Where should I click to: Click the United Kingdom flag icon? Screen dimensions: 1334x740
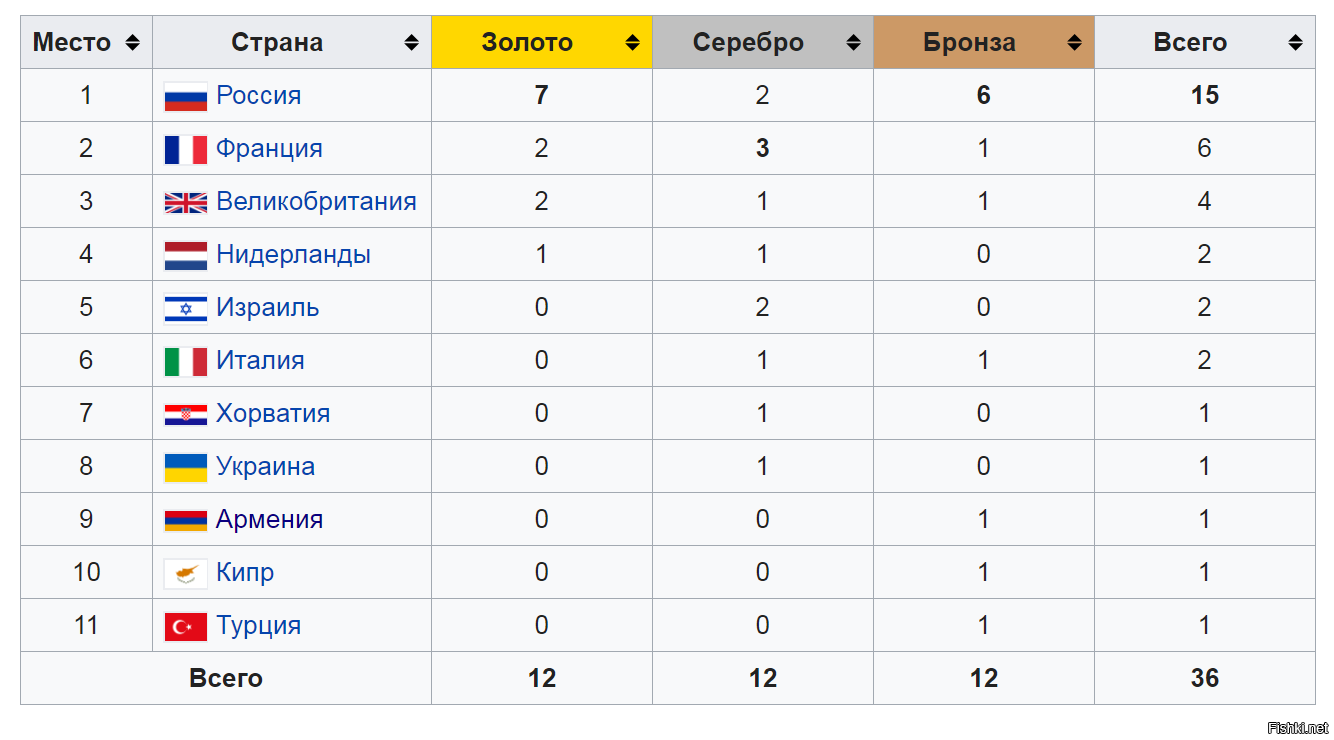pyautogui.click(x=186, y=202)
